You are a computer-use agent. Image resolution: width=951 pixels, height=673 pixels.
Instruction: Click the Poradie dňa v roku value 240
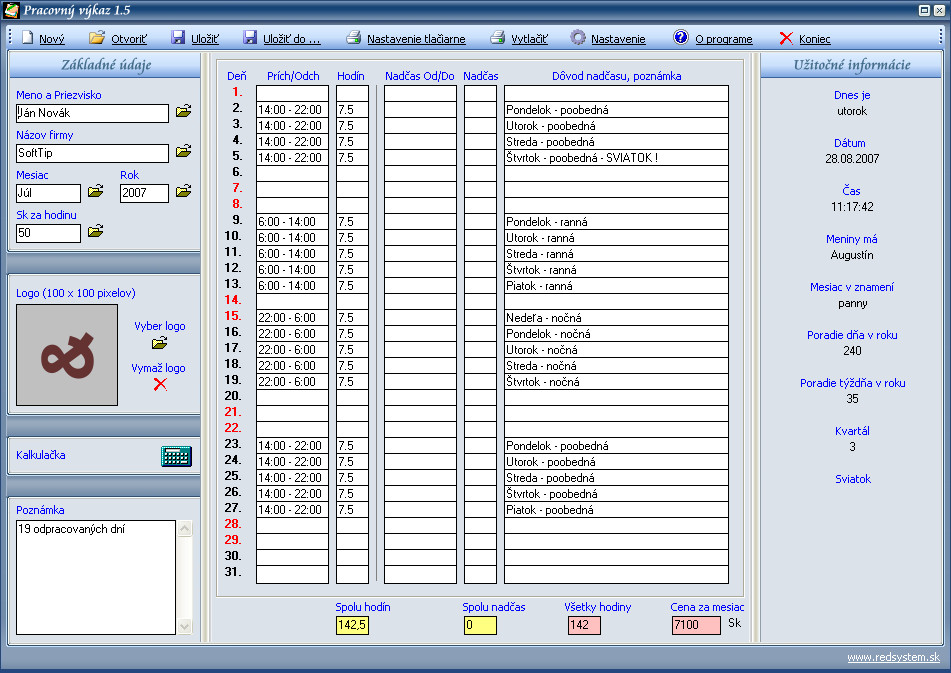click(x=852, y=351)
